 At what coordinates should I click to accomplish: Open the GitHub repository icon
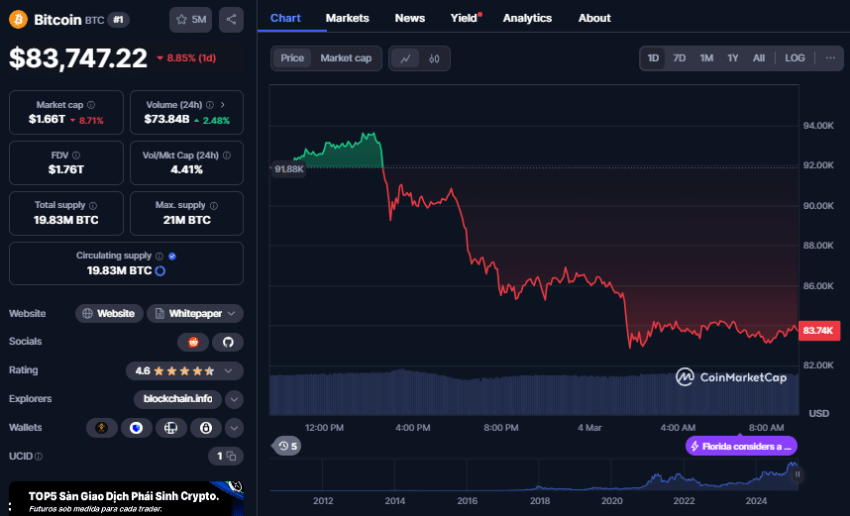point(227,342)
